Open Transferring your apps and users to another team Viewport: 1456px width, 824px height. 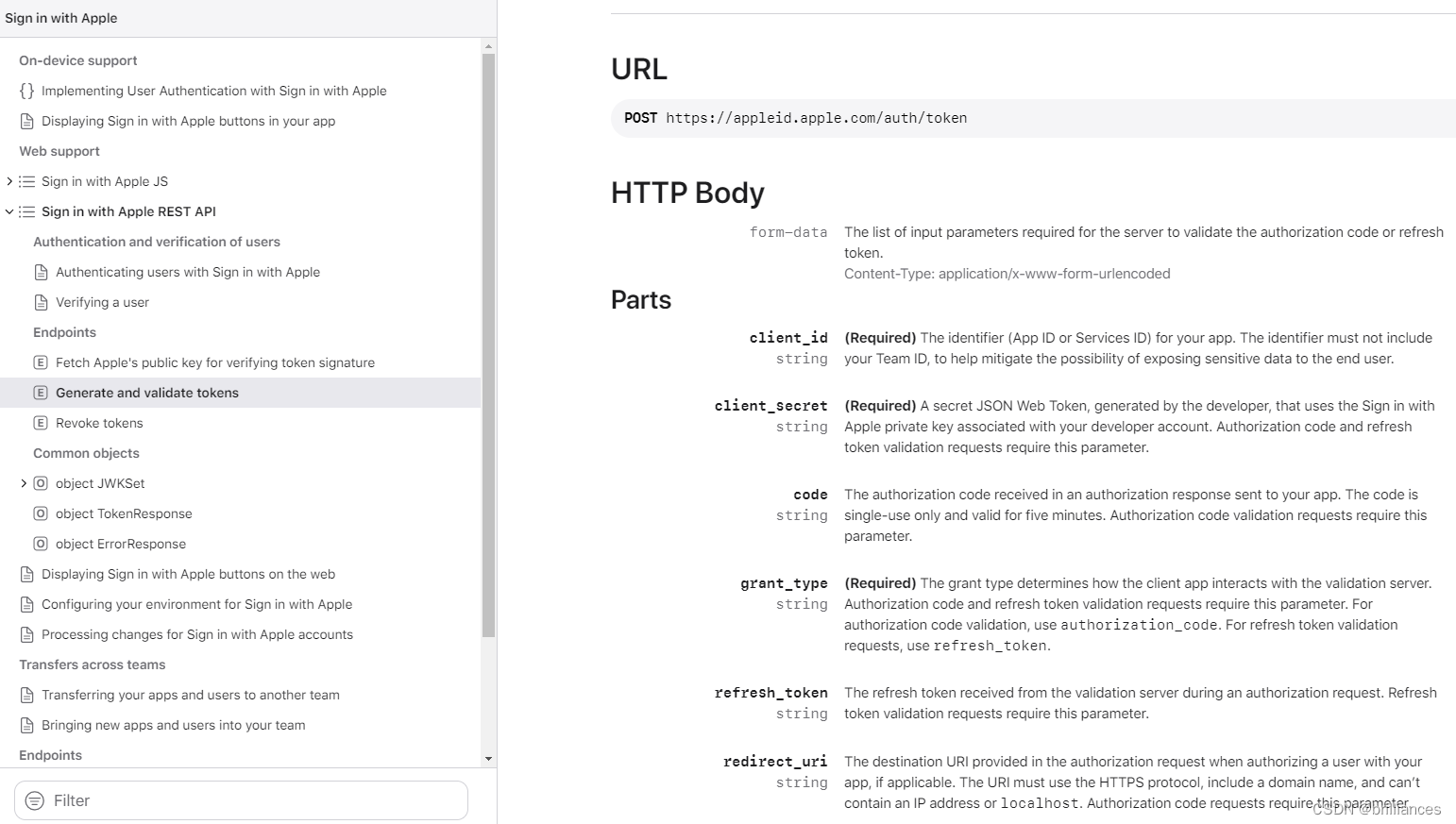point(191,695)
